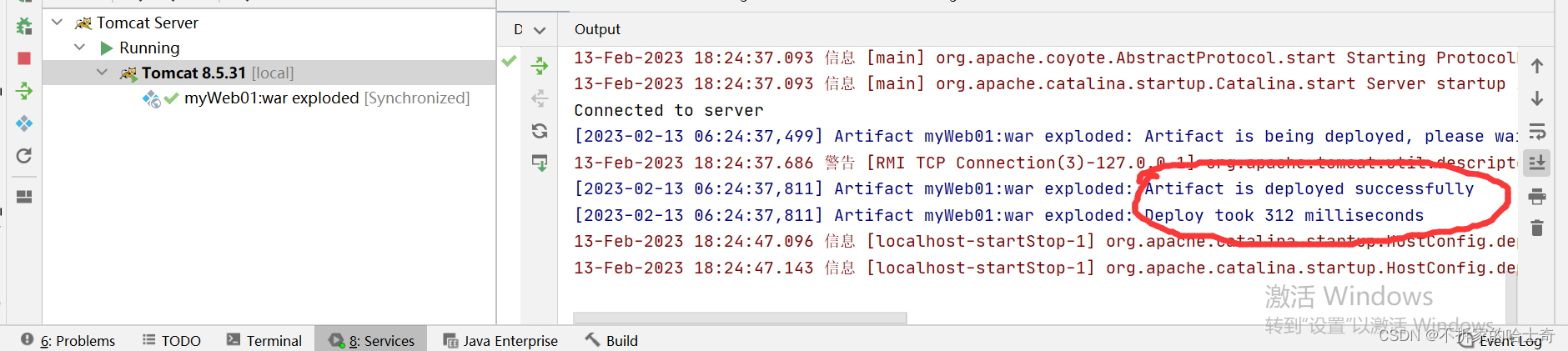Viewport: 1568px width, 351px height.
Task: Click the horizontal scrollbar under console output
Action: click(x=739, y=318)
